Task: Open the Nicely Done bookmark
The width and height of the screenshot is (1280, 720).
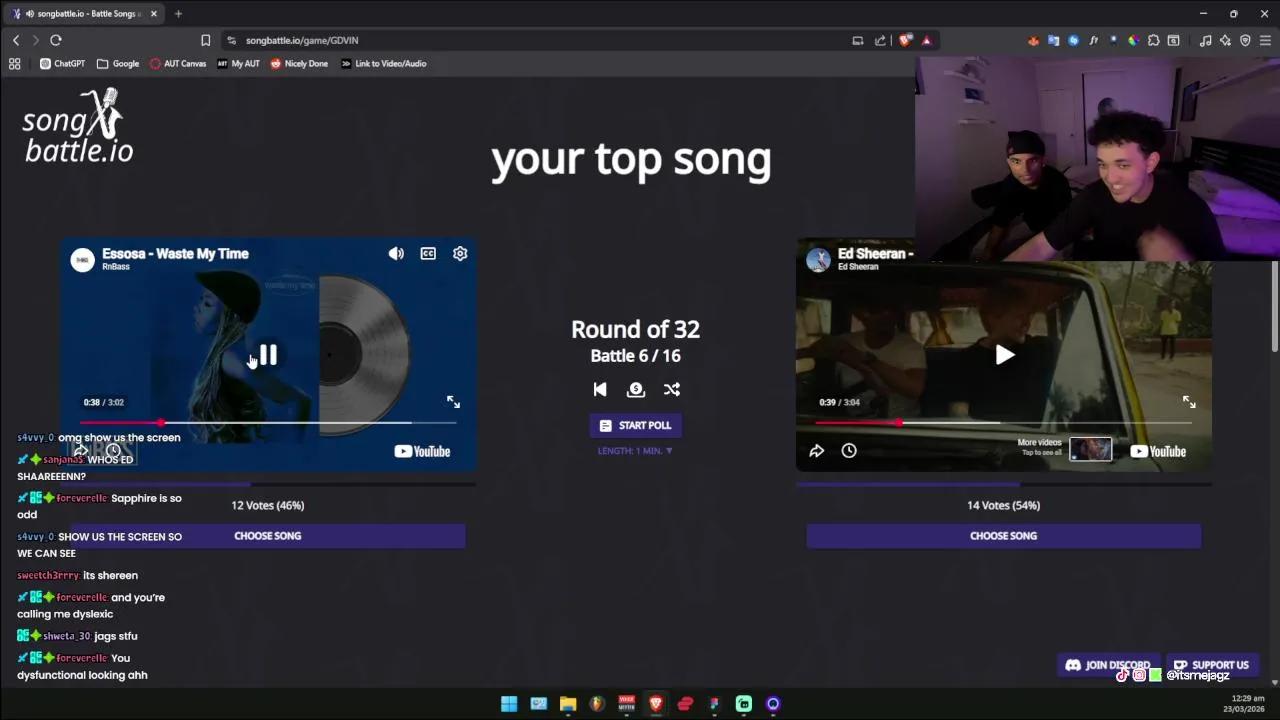Action: click(x=298, y=63)
